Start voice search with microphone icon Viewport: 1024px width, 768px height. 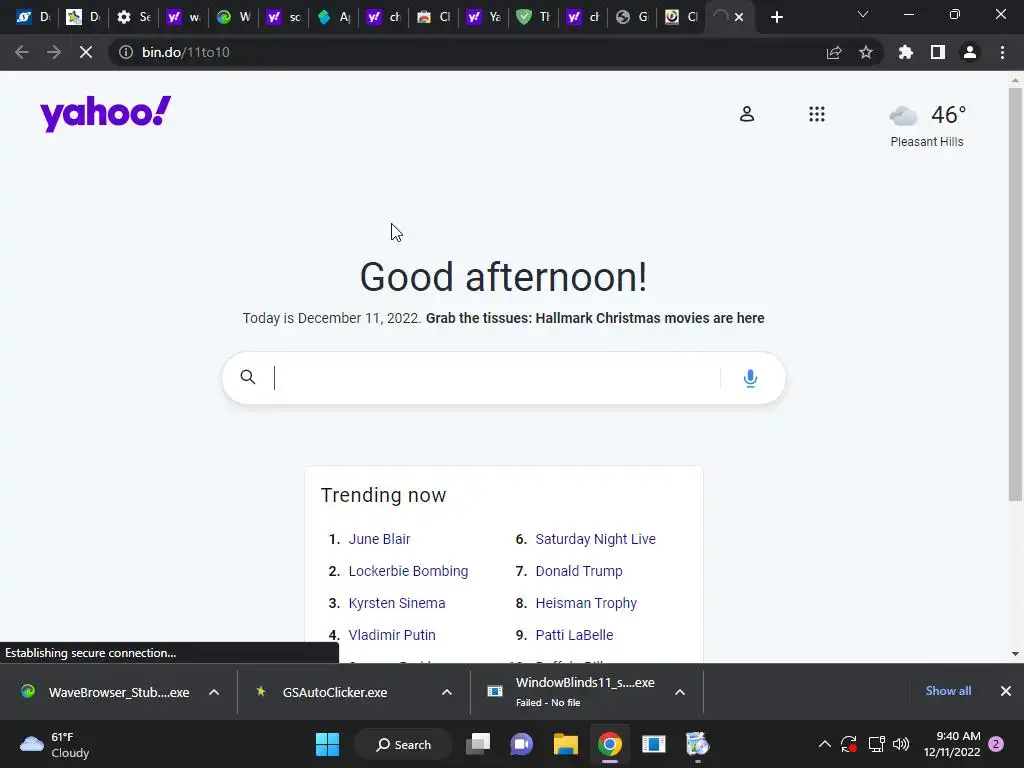[750, 378]
